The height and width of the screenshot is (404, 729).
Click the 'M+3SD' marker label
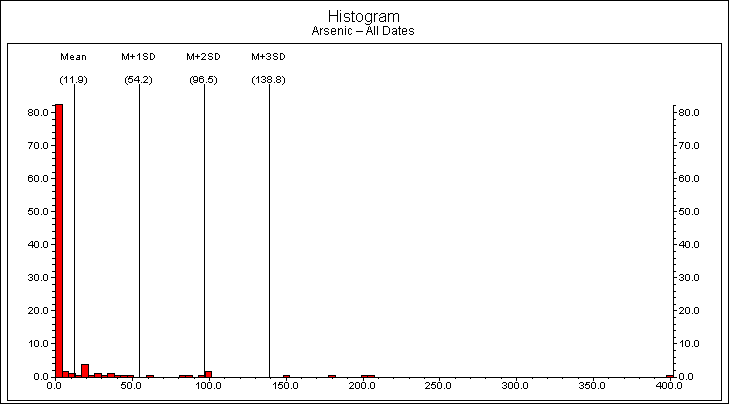tap(268, 57)
